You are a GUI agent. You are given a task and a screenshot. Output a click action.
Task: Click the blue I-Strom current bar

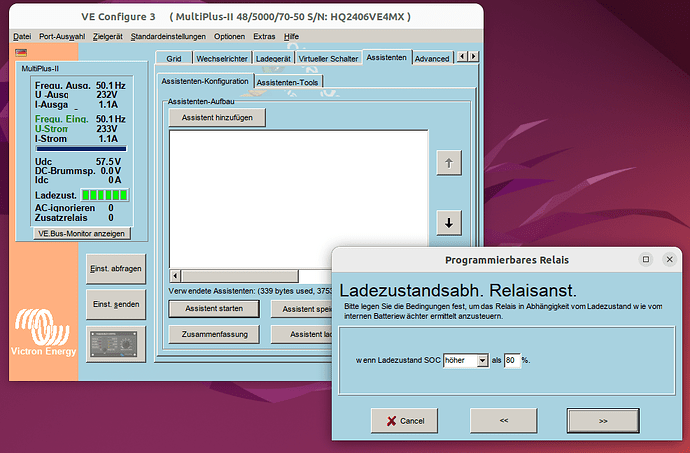[81, 149]
